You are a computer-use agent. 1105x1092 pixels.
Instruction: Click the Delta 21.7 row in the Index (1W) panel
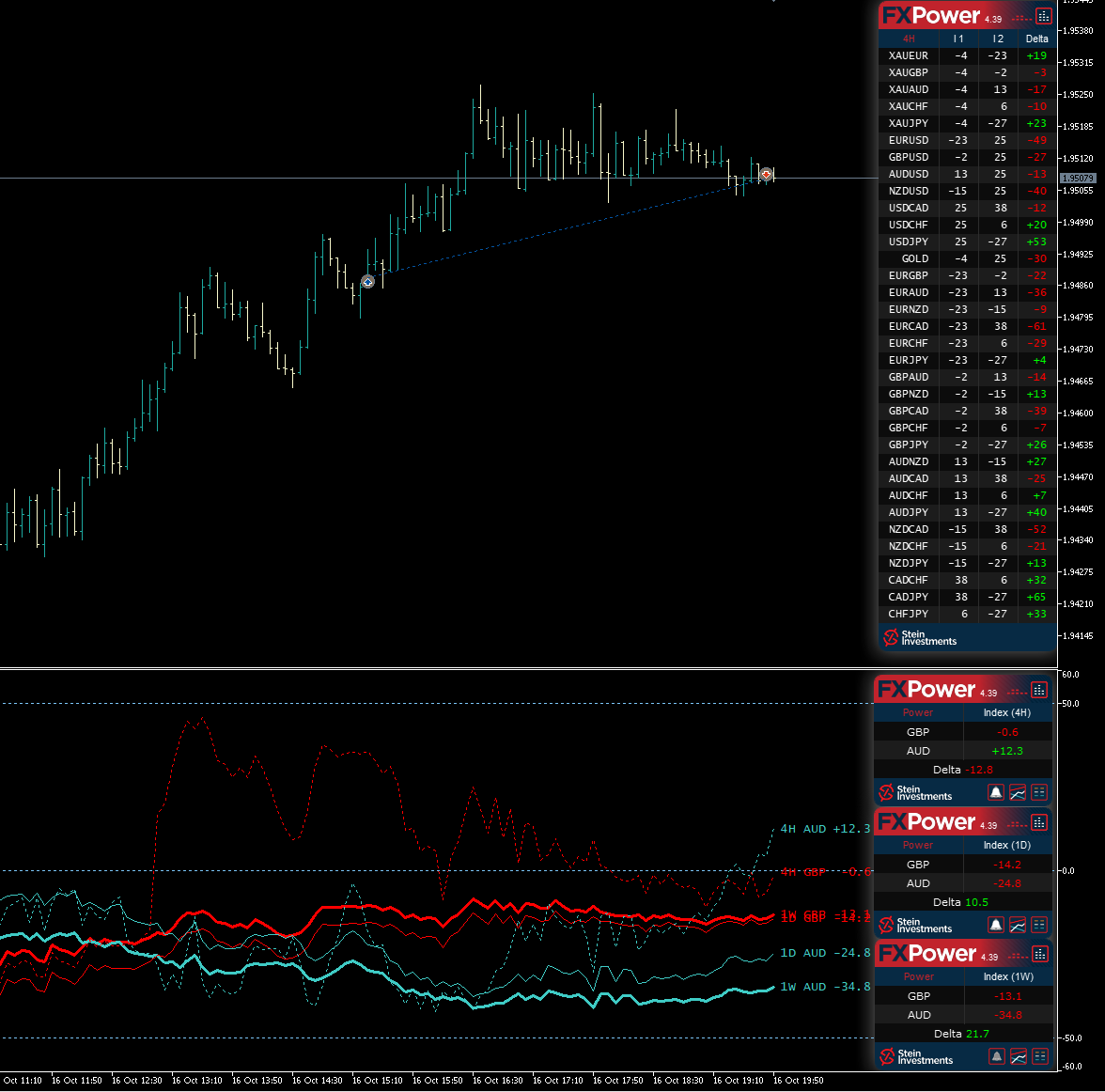pyautogui.click(x=963, y=1034)
